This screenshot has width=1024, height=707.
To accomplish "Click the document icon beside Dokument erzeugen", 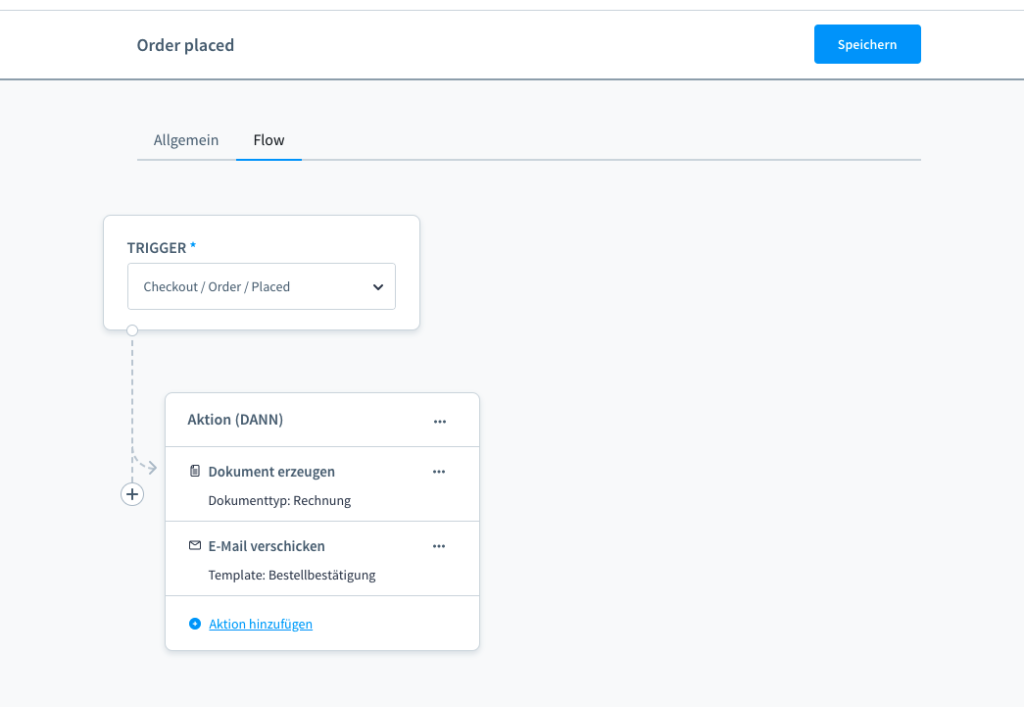I will 195,471.
